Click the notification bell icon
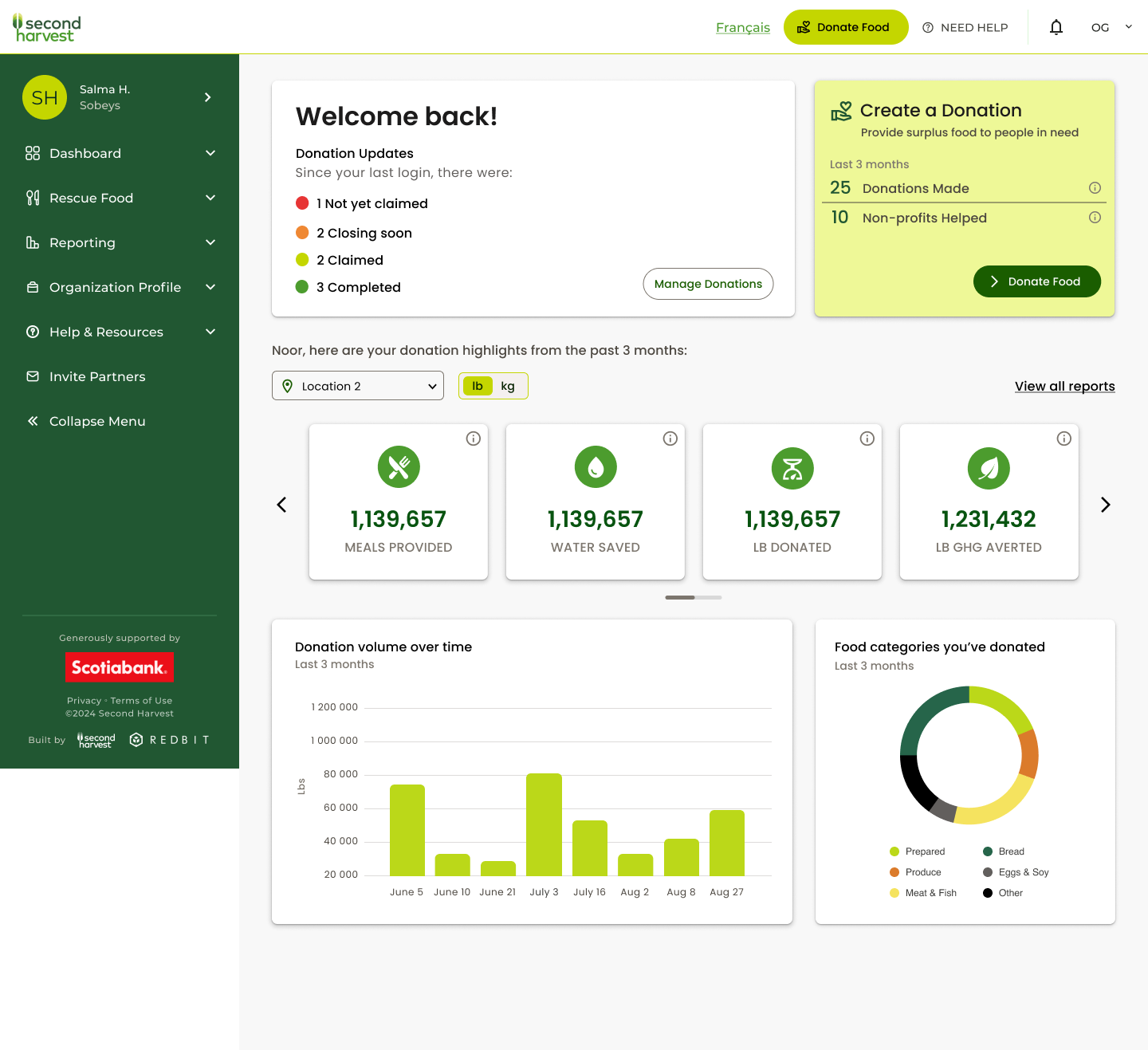 [x=1056, y=27]
